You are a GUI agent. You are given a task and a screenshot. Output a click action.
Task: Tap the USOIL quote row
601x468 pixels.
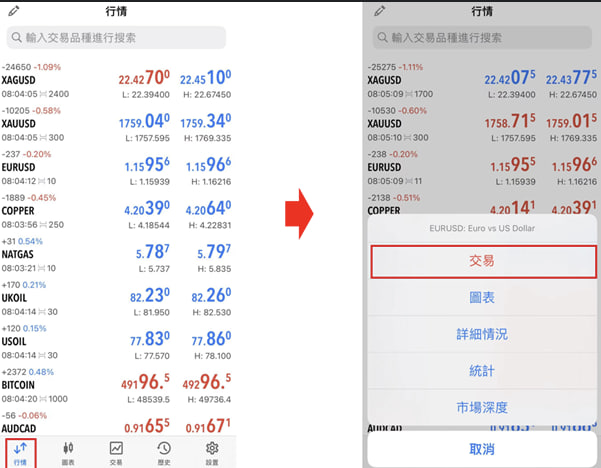tap(117, 341)
